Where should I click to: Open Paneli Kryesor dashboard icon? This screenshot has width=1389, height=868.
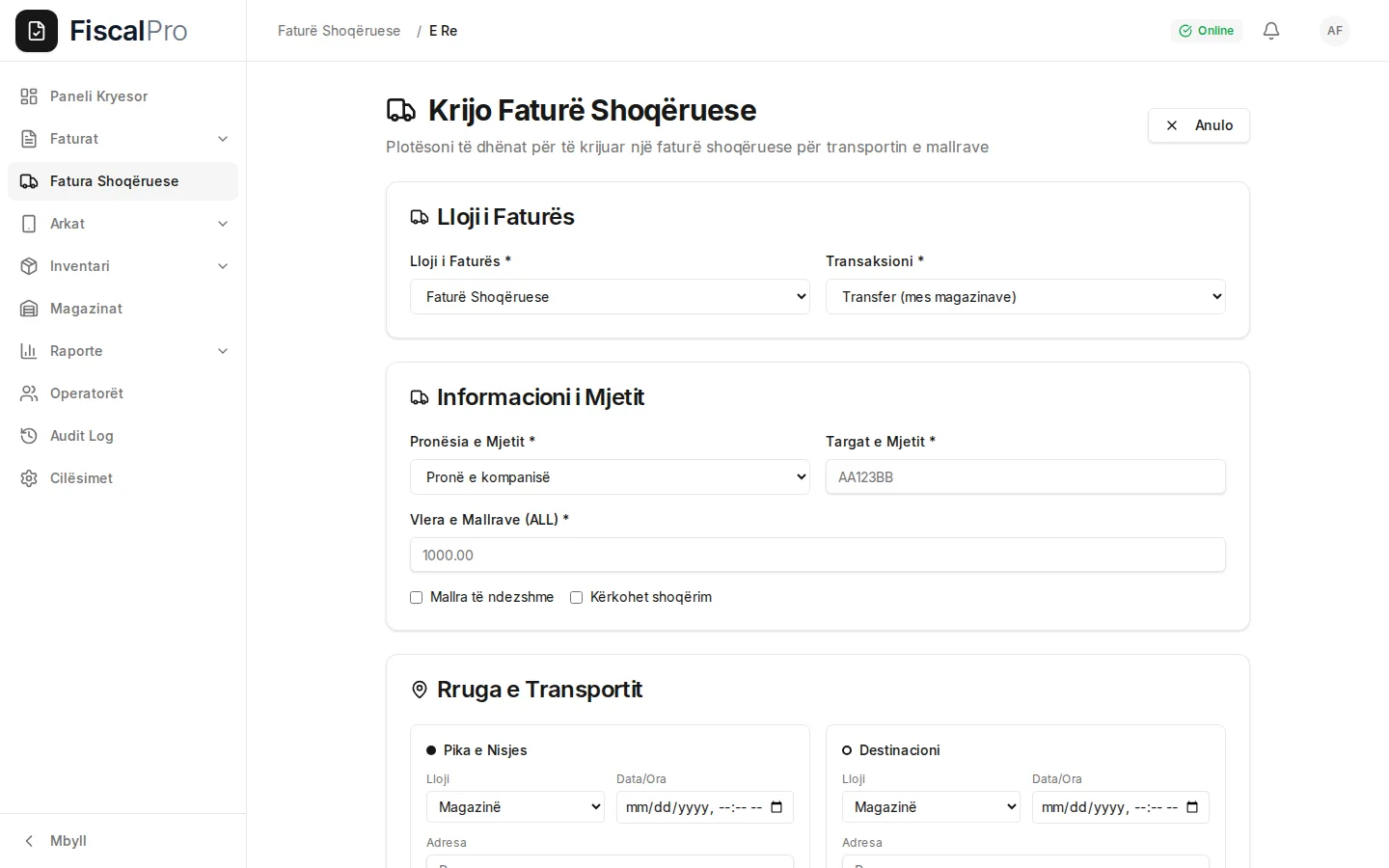tap(29, 96)
